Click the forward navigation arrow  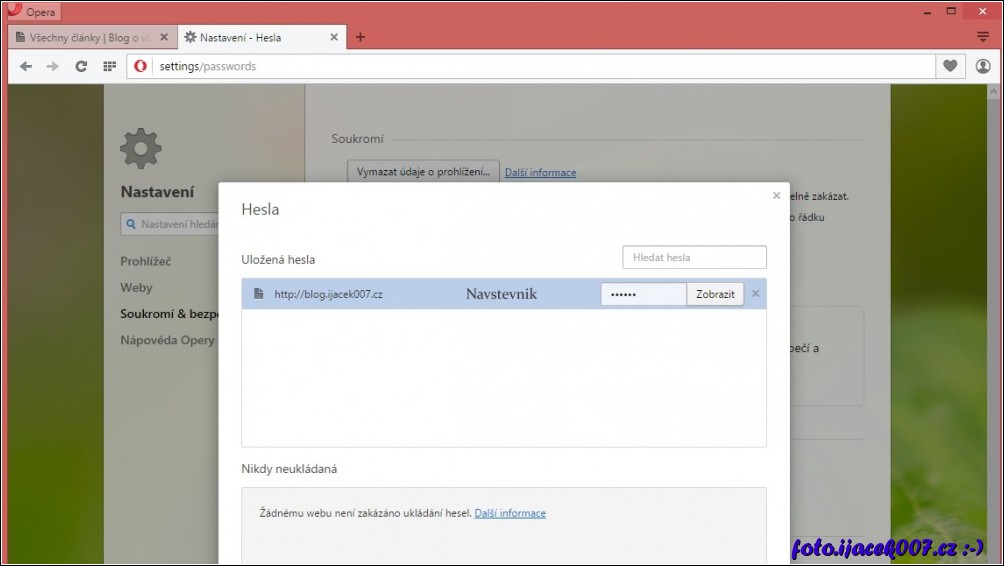point(53,67)
